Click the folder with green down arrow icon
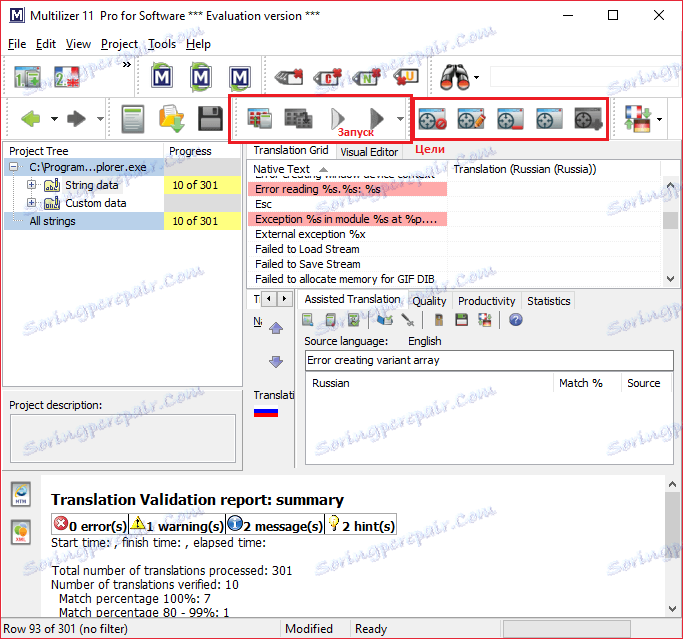 click(172, 118)
